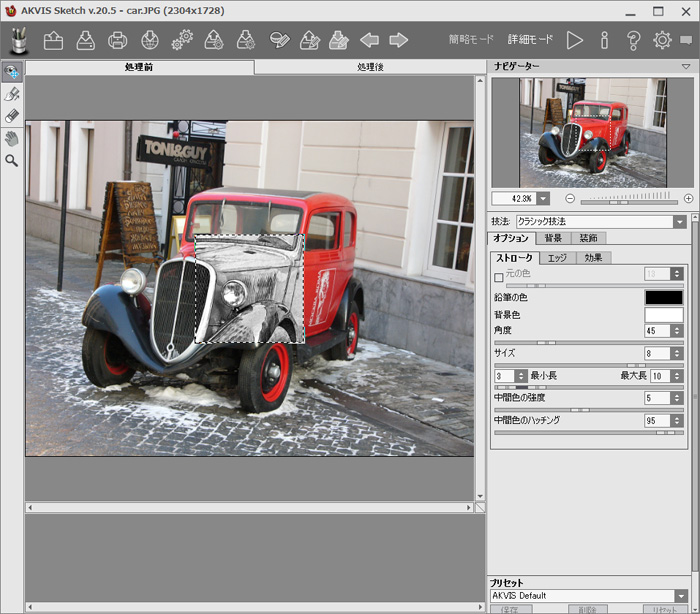700x614 pixels.
Task: Adjust the 中間色のハッチング stepper arrows
Action: (x=677, y=420)
